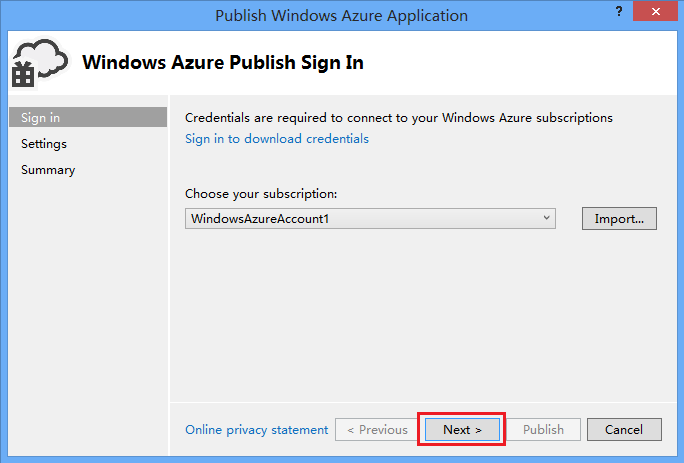
Task: Go to the Settings step
Action: 44,144
